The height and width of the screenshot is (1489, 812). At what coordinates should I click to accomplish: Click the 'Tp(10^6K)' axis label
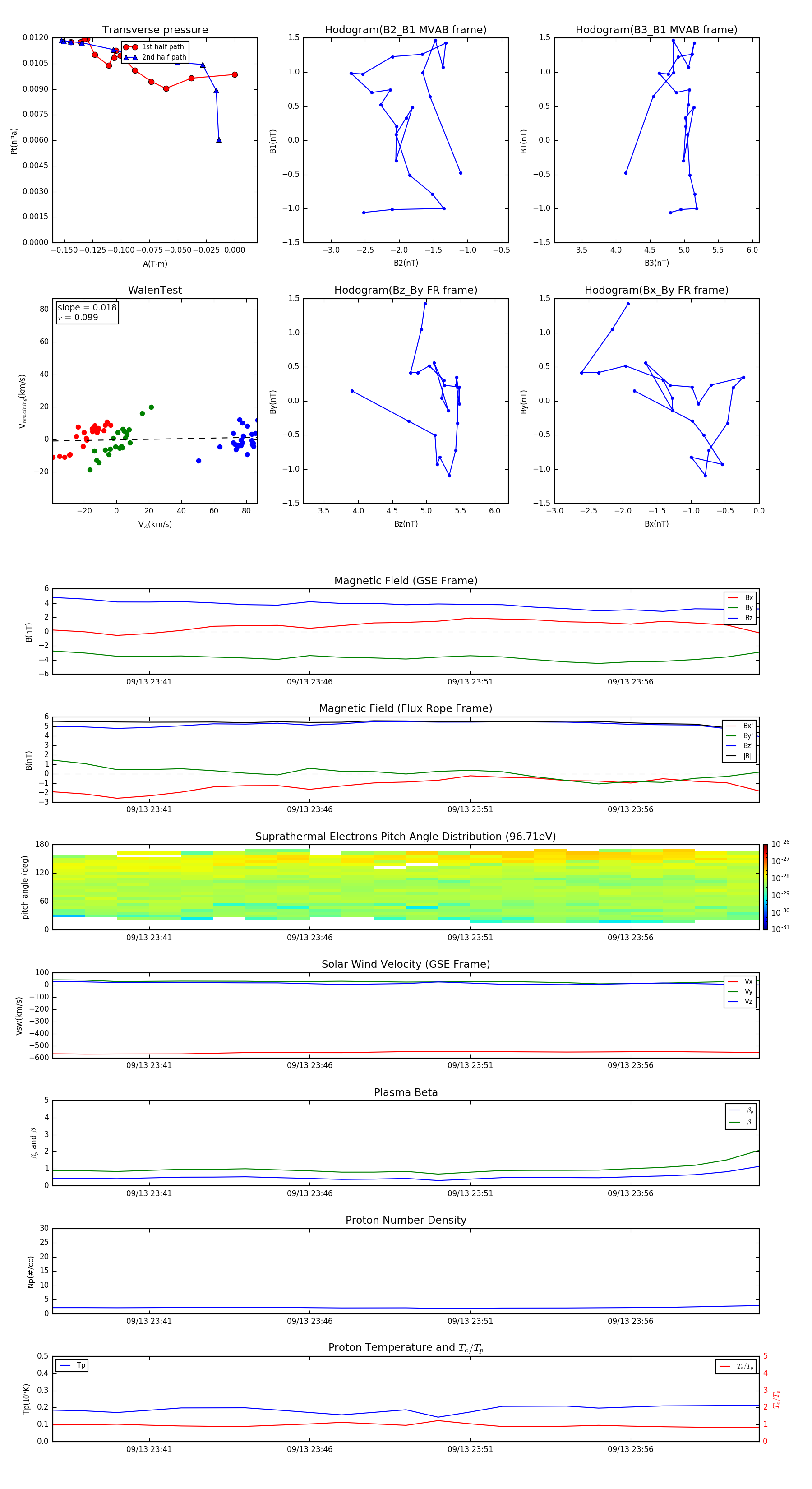coord(26,1399)
